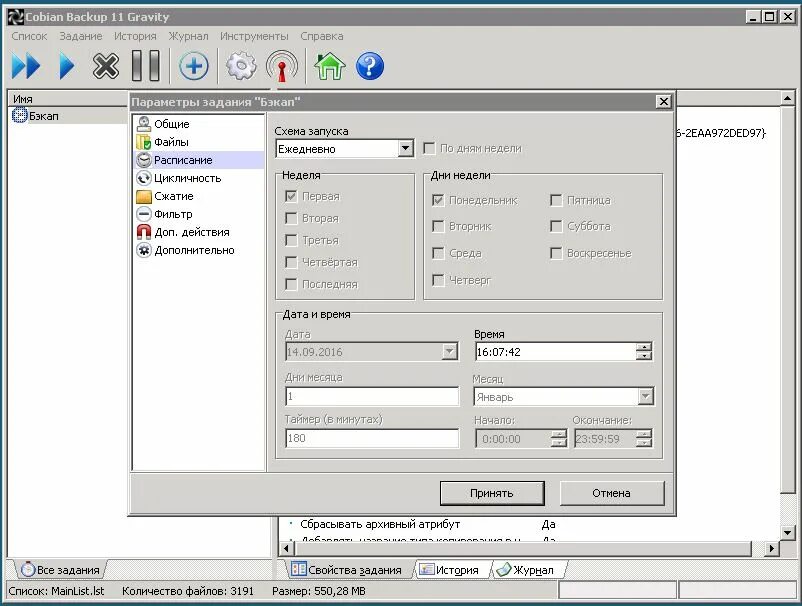Toggle the По дням недели checkbox
The height and width of the screenshot is (606, 802).
(429, 148)
